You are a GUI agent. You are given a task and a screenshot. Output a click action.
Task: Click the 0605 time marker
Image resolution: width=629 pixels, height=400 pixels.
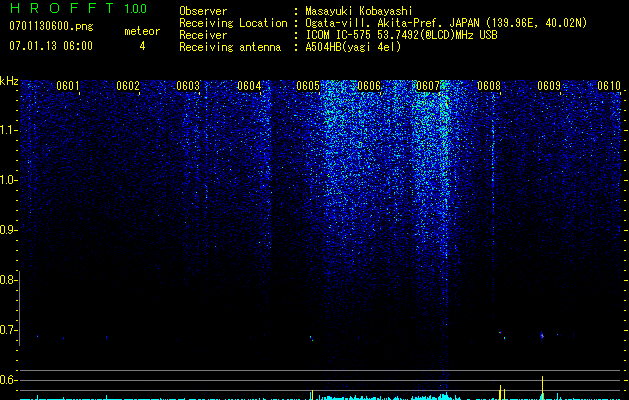pyautogui.click(x=308, y=86)
